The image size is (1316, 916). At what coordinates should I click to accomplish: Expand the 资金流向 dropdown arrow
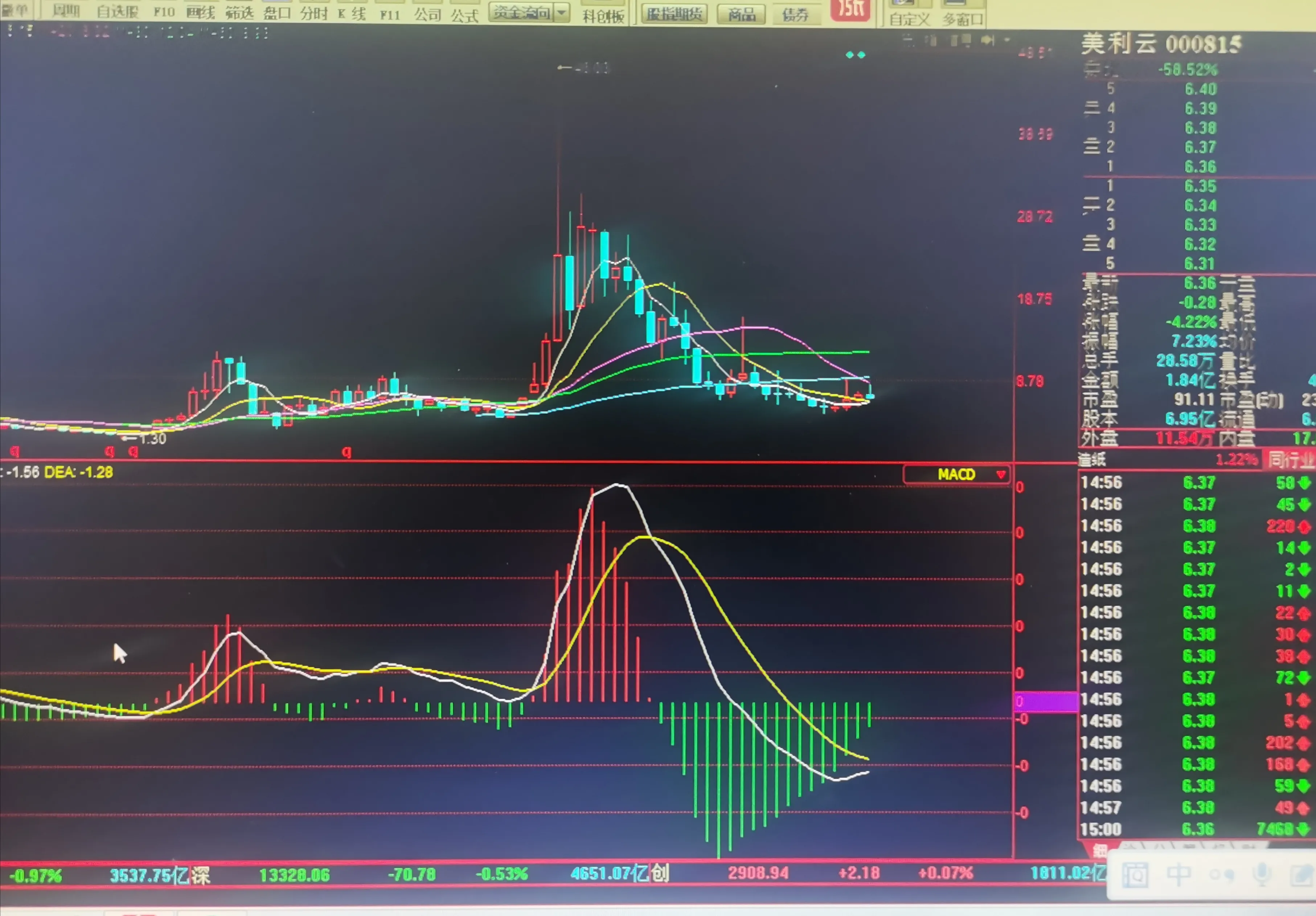click(562, 12)
